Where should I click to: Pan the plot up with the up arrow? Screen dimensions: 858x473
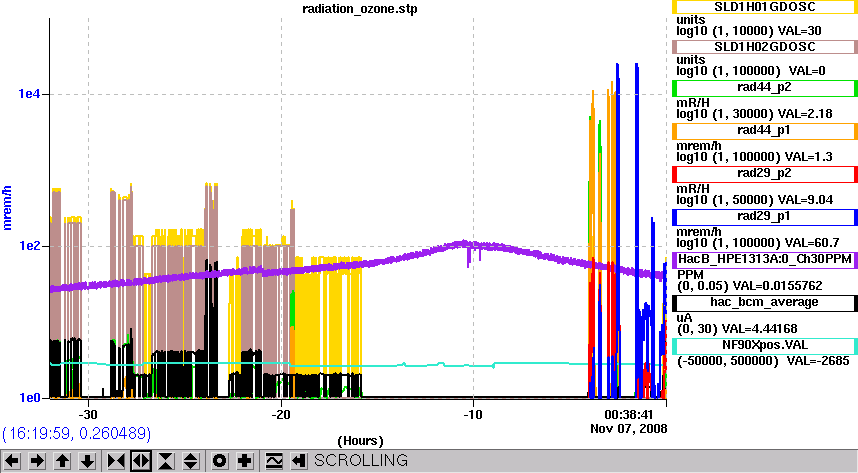click(x=62, y=461)
